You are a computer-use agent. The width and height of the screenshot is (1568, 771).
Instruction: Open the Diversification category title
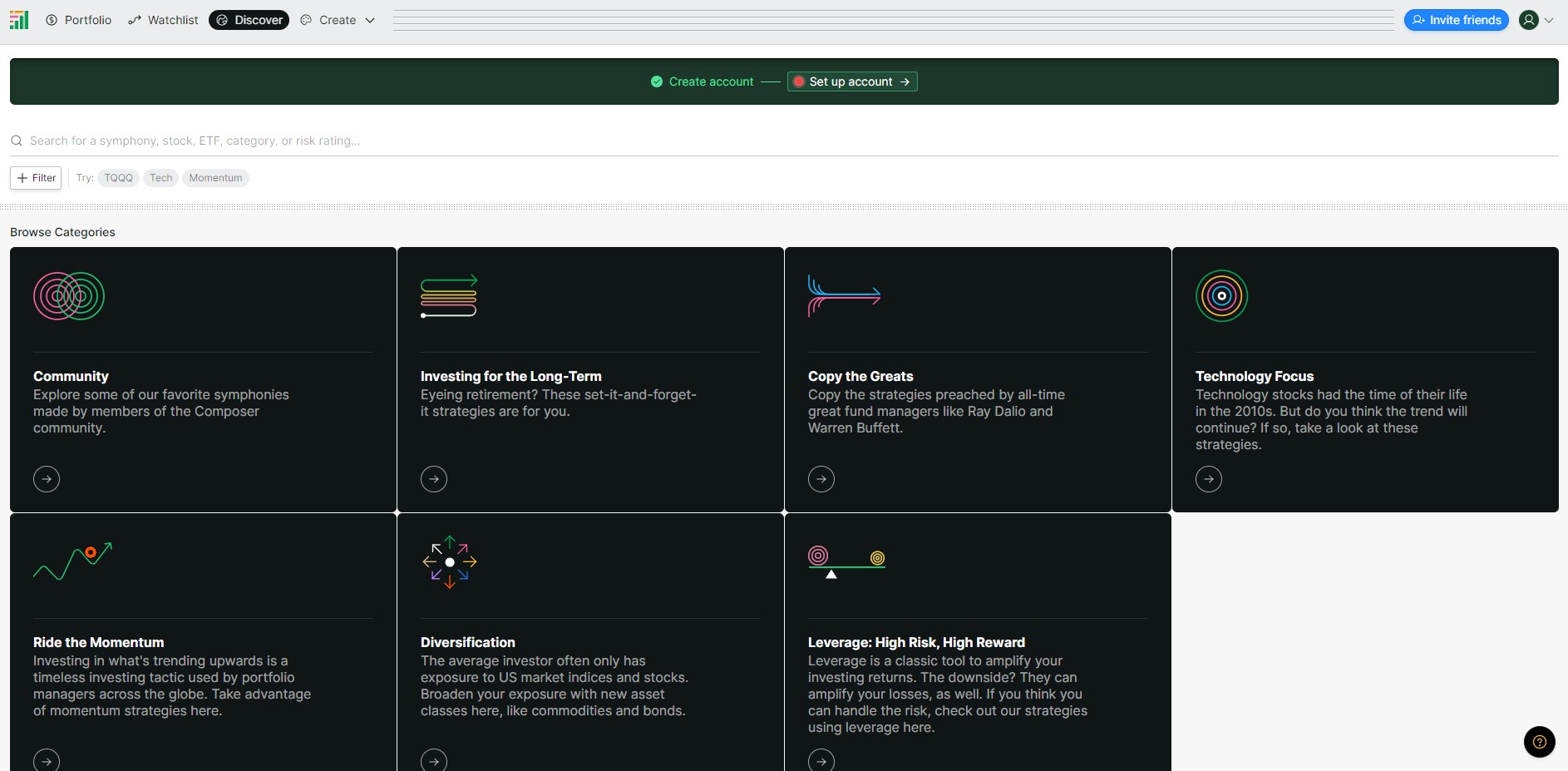[x=468, y=642]
